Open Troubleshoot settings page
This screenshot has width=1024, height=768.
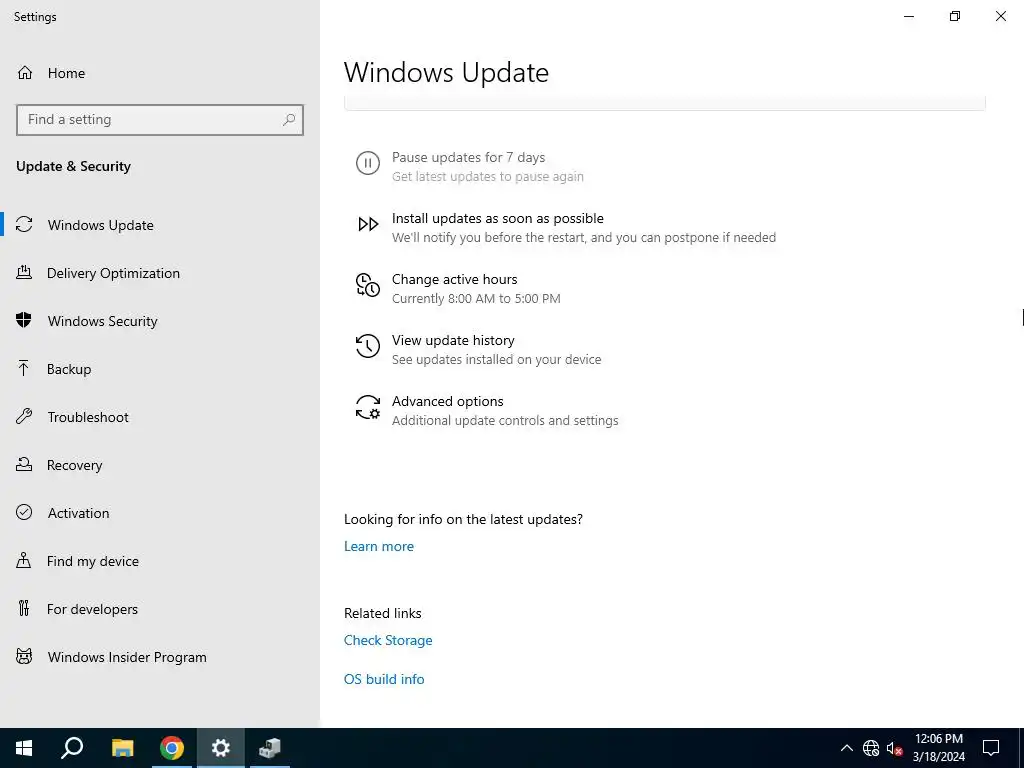(x=160, y=417)
